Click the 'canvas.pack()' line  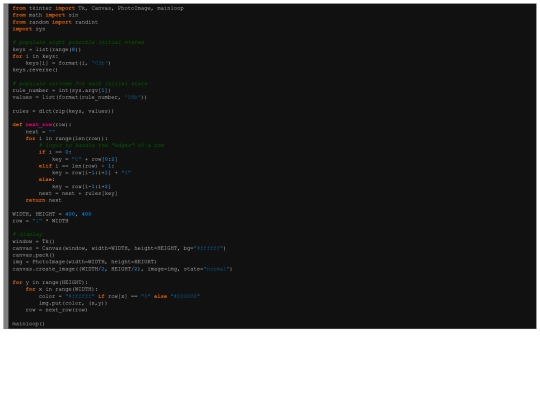click(x=33, y=255)
